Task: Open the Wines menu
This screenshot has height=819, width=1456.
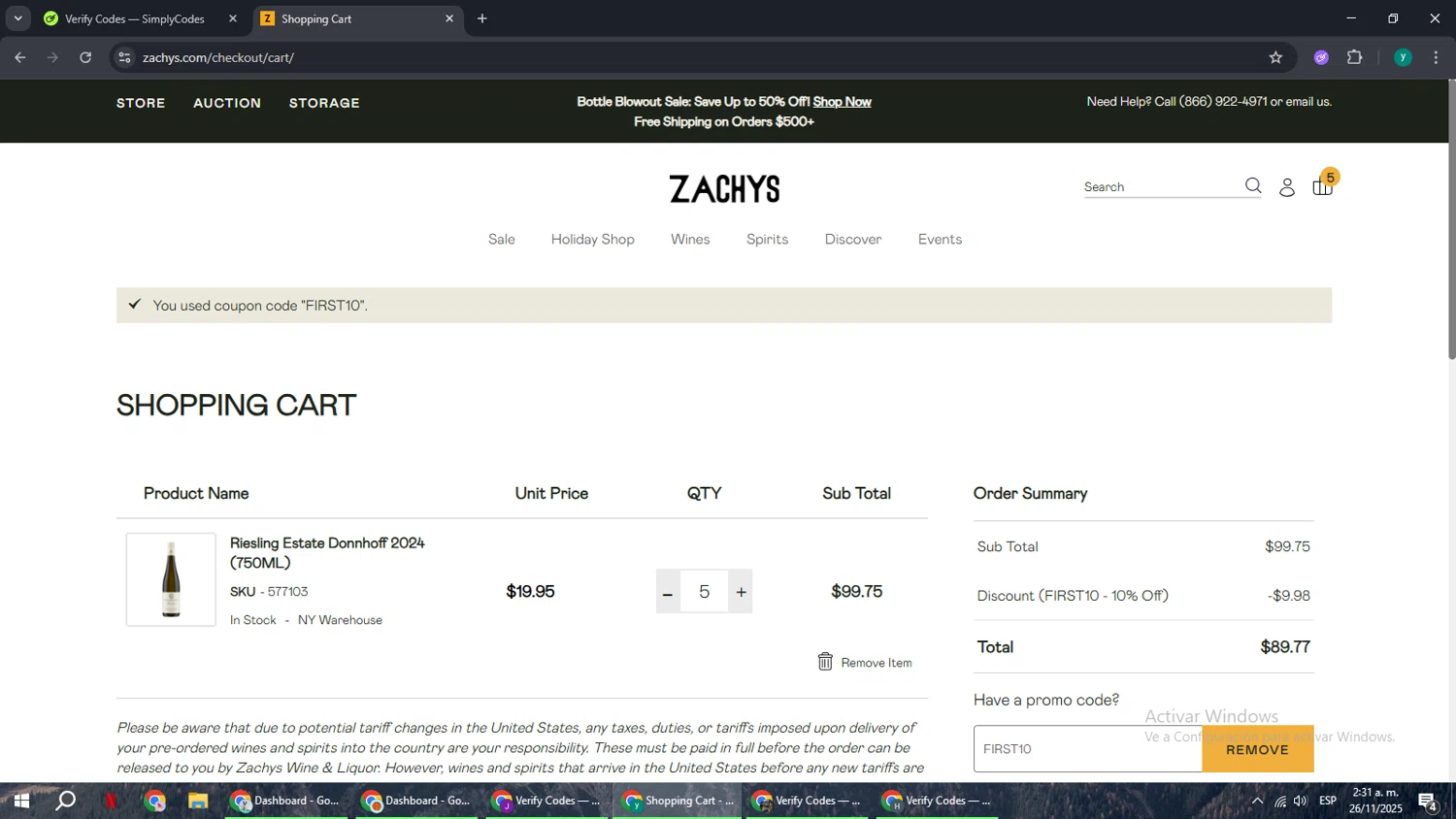Action: coord(690,240)
